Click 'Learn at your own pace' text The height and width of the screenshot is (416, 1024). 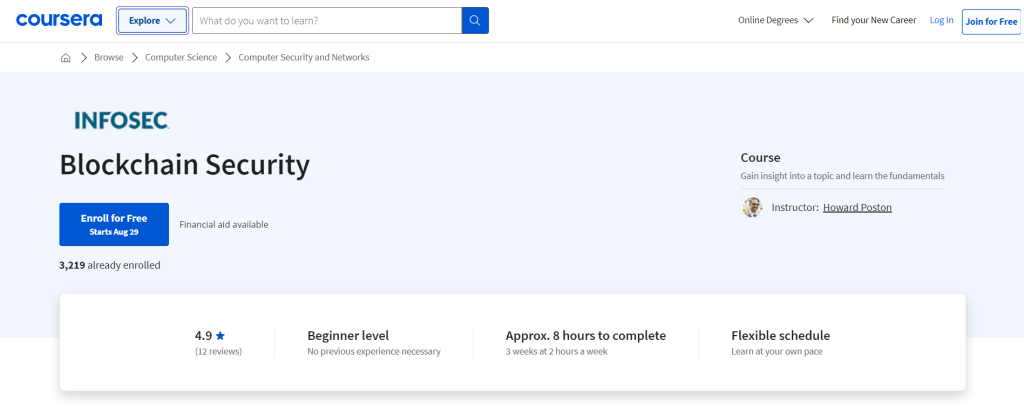click(776, 352)
